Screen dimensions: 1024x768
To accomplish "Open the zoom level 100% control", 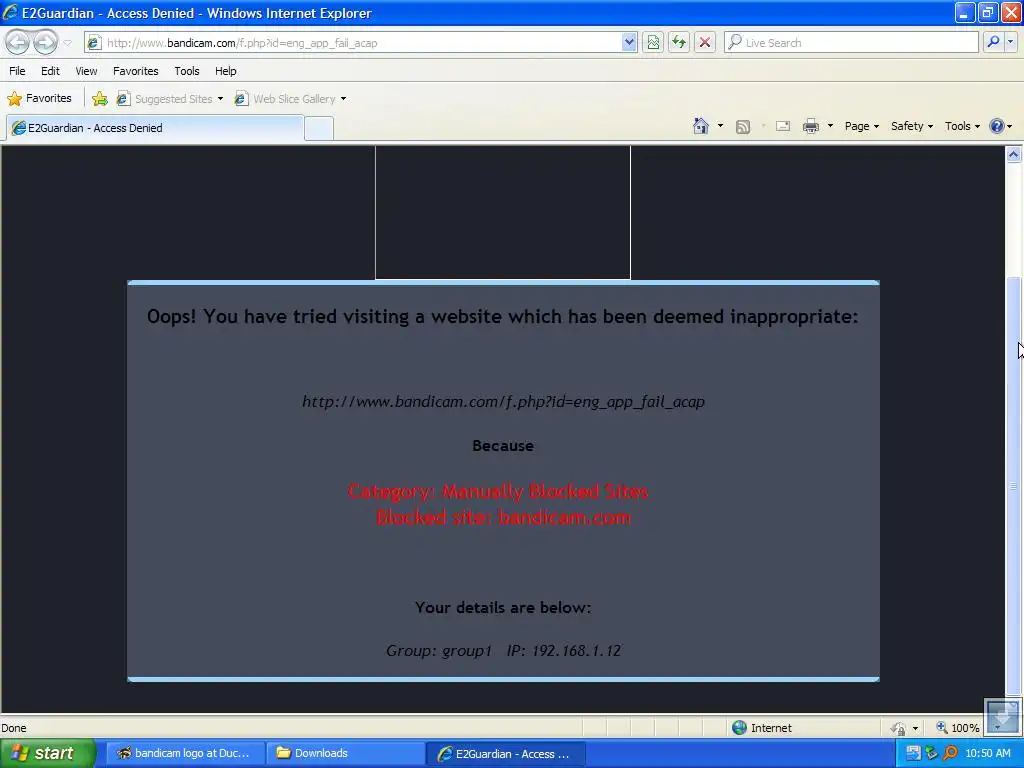I will [x=957, y=728].
